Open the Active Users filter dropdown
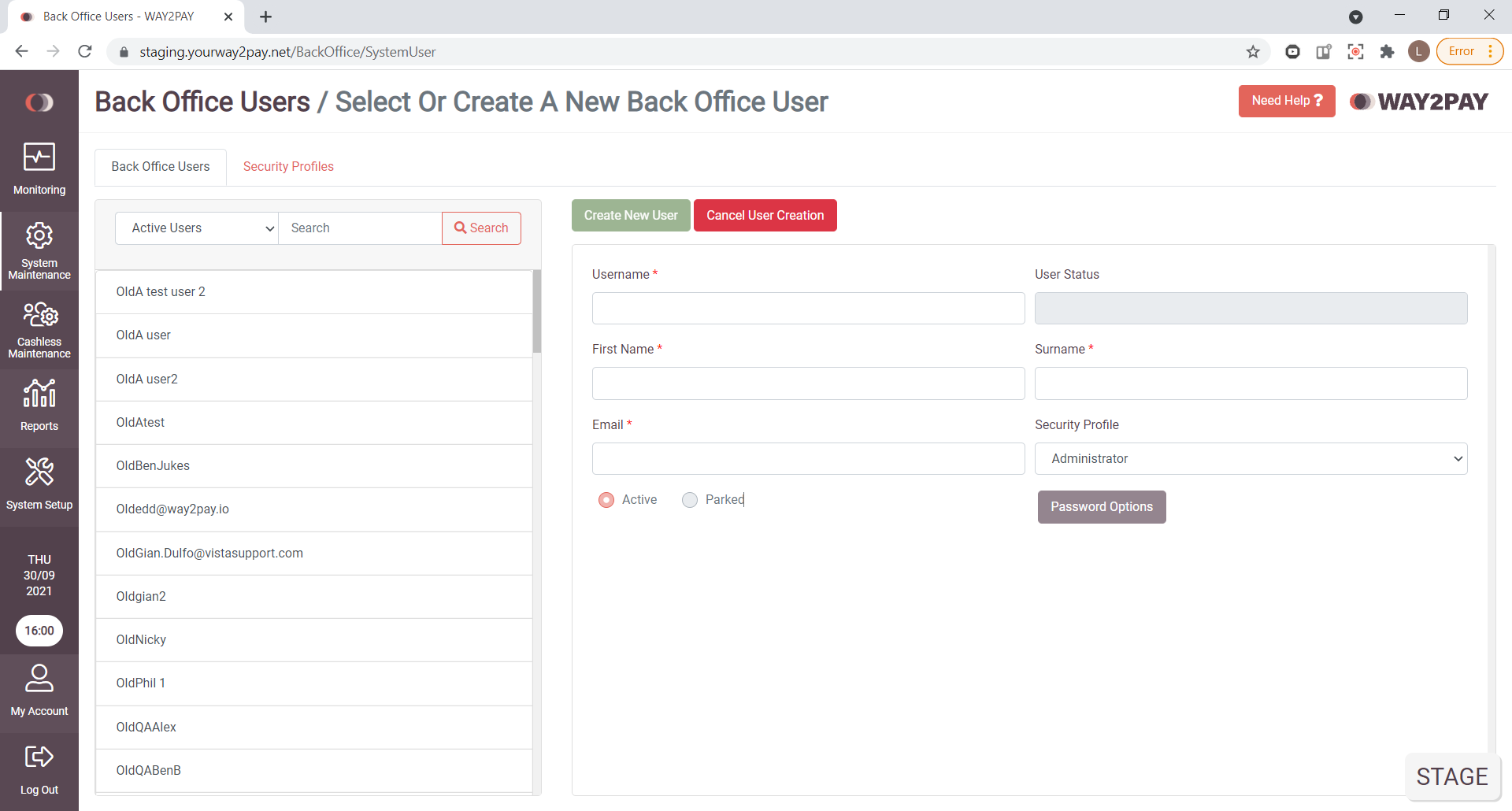 tap(196, 228)
